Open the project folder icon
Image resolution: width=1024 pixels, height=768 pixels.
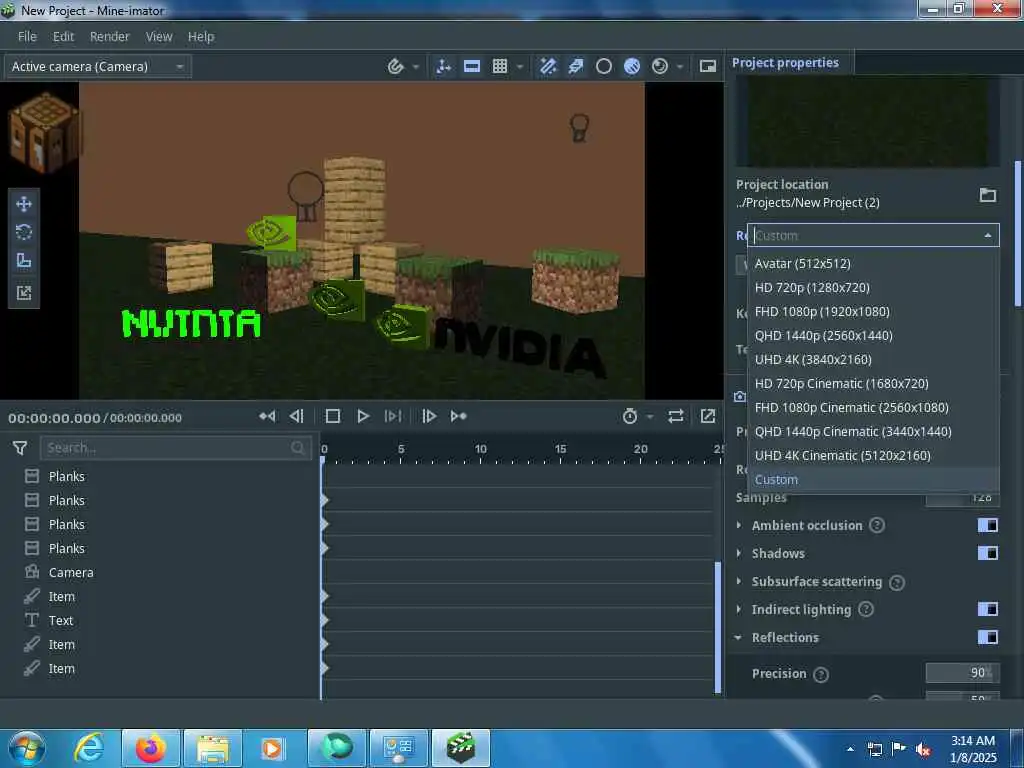(987, 195)
